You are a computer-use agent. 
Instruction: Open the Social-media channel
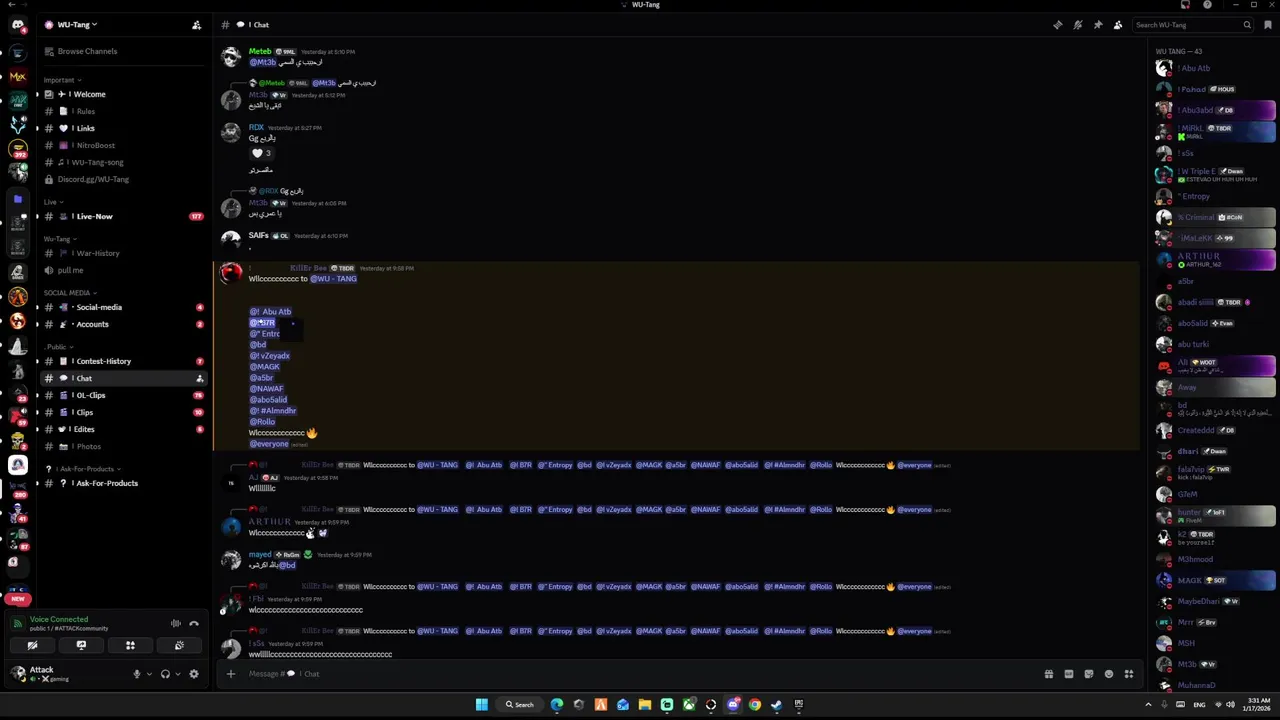(123, 307)
